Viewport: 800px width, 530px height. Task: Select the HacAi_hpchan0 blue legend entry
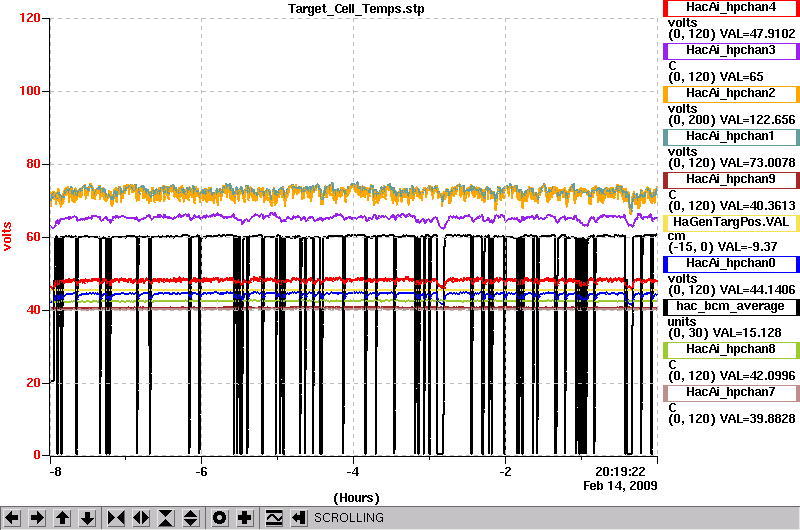point(731,263)
